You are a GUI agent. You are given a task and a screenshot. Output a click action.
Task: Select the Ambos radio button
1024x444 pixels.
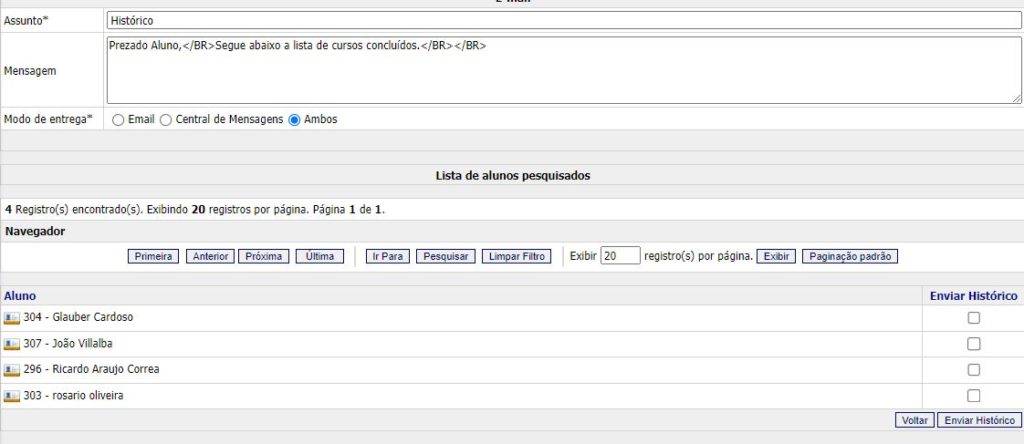click(294, 120)
